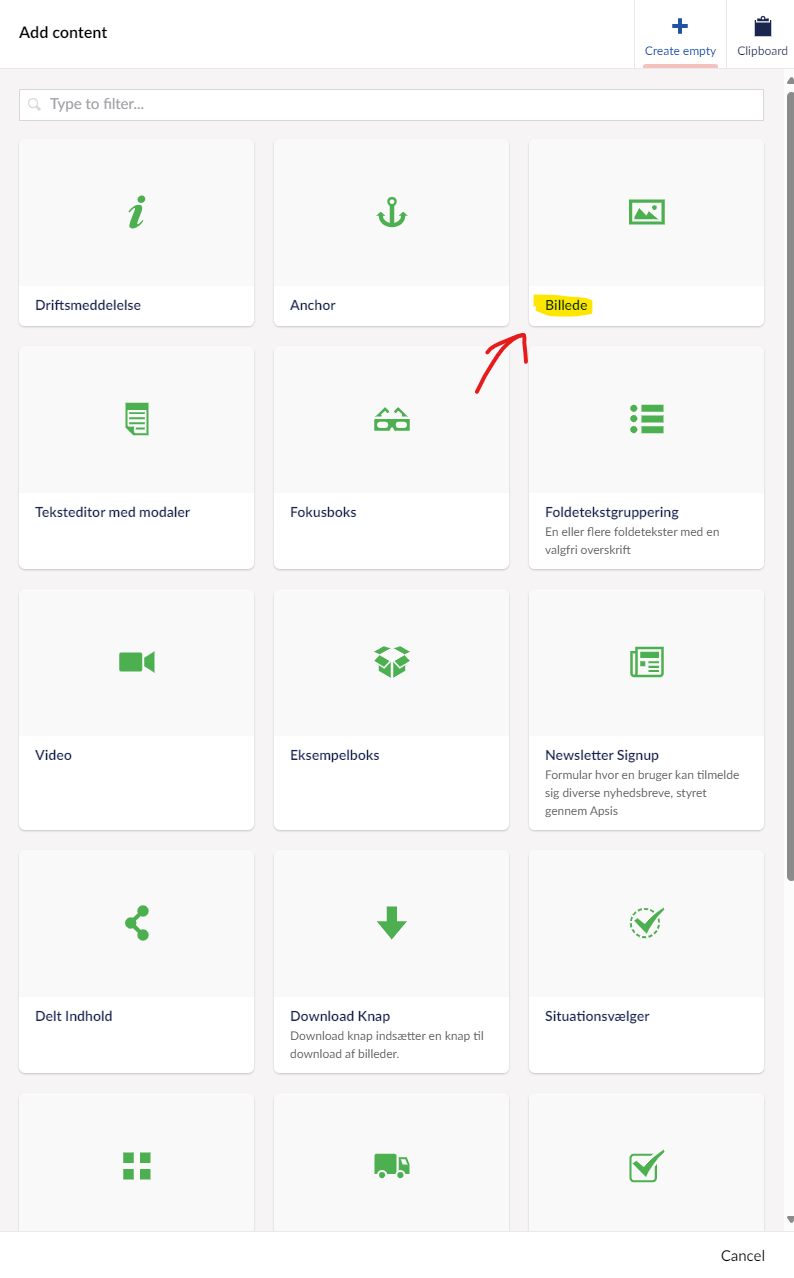Click the four-squares grid icon block

[136, 1165]
